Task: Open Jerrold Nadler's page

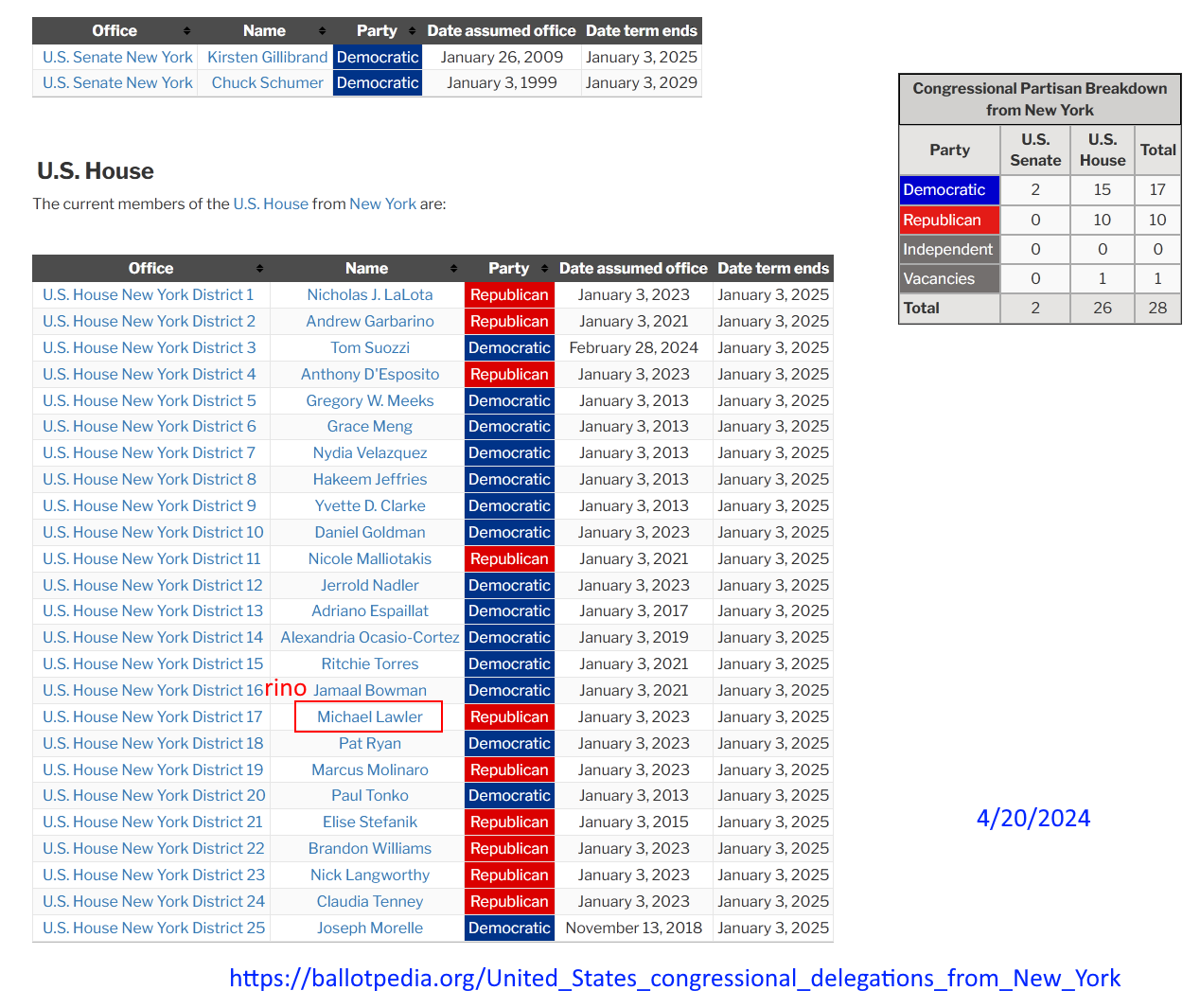Action: tap(370, 586)
